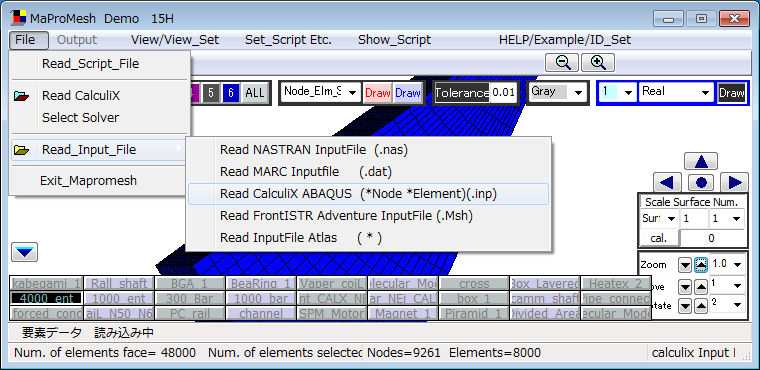Click the left arrow navigation button
This screenshot has height=370, width=760.
667,182
